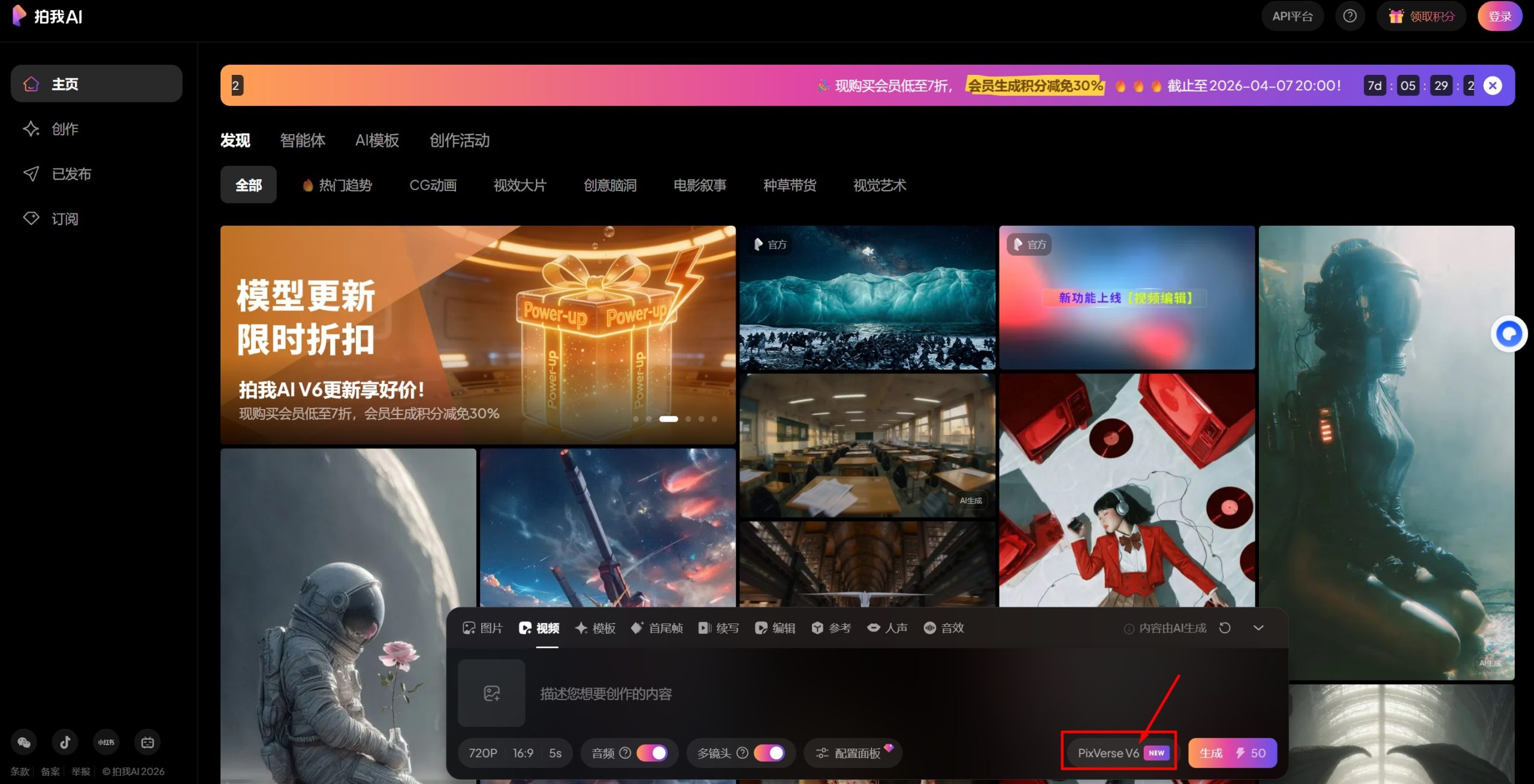
Task: Collapse the creation panel with the chevron
Action: 1258,628
